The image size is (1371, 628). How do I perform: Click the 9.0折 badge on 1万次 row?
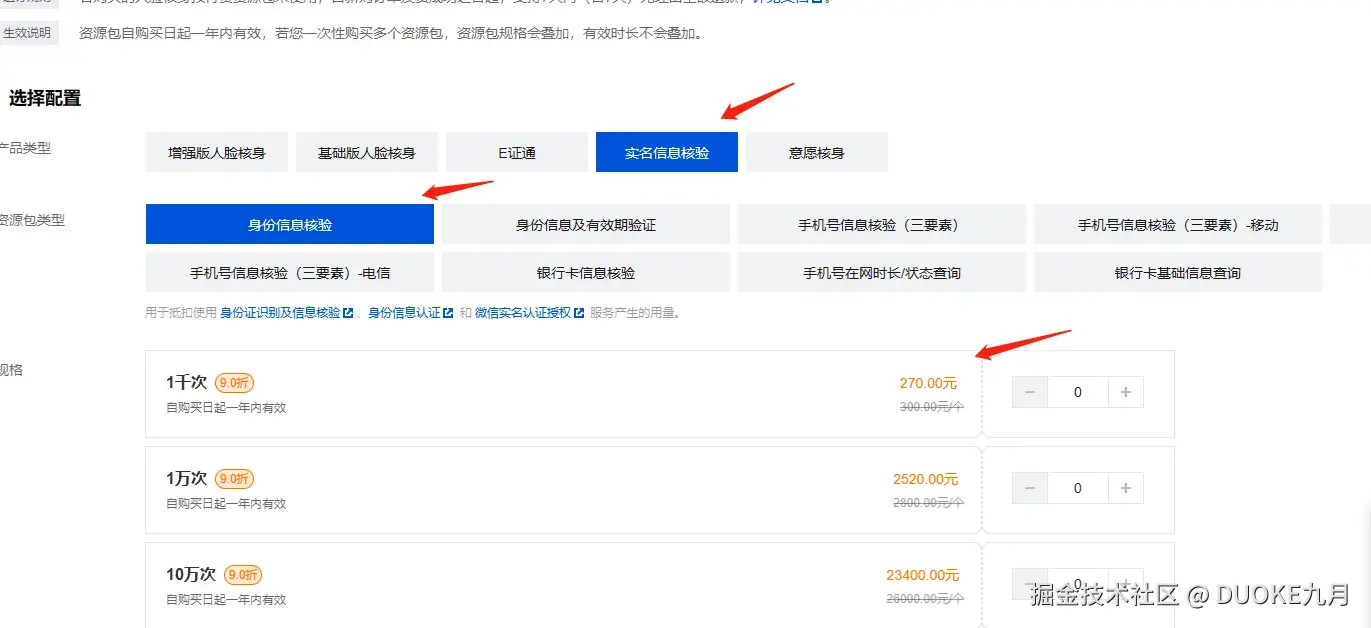(234, 479)
